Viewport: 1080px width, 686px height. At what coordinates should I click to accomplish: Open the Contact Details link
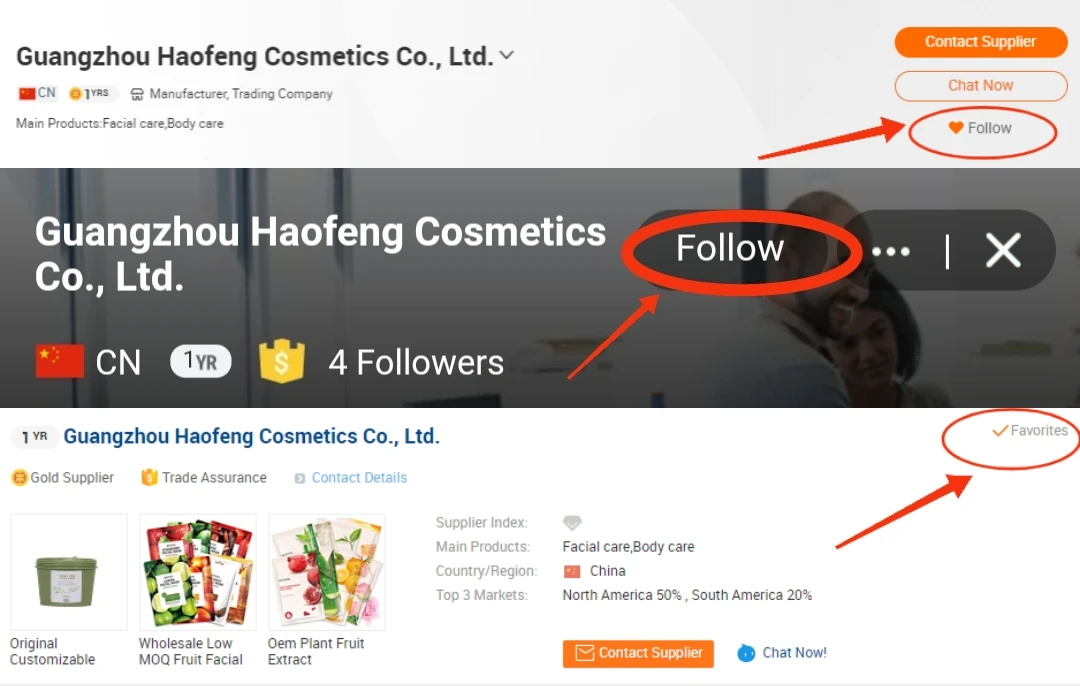[359, 478]
